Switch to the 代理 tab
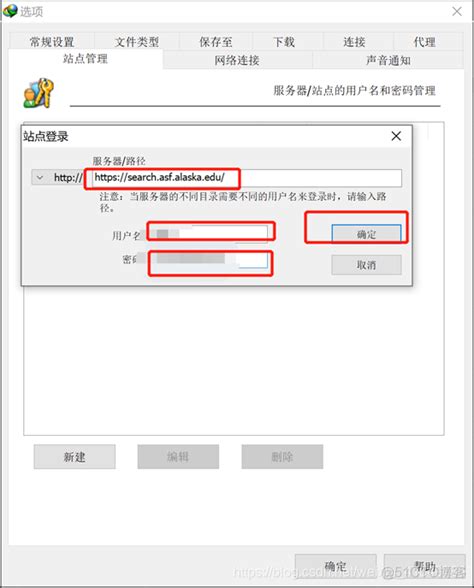This screenshot has width=474, height=588. point(424,42)
